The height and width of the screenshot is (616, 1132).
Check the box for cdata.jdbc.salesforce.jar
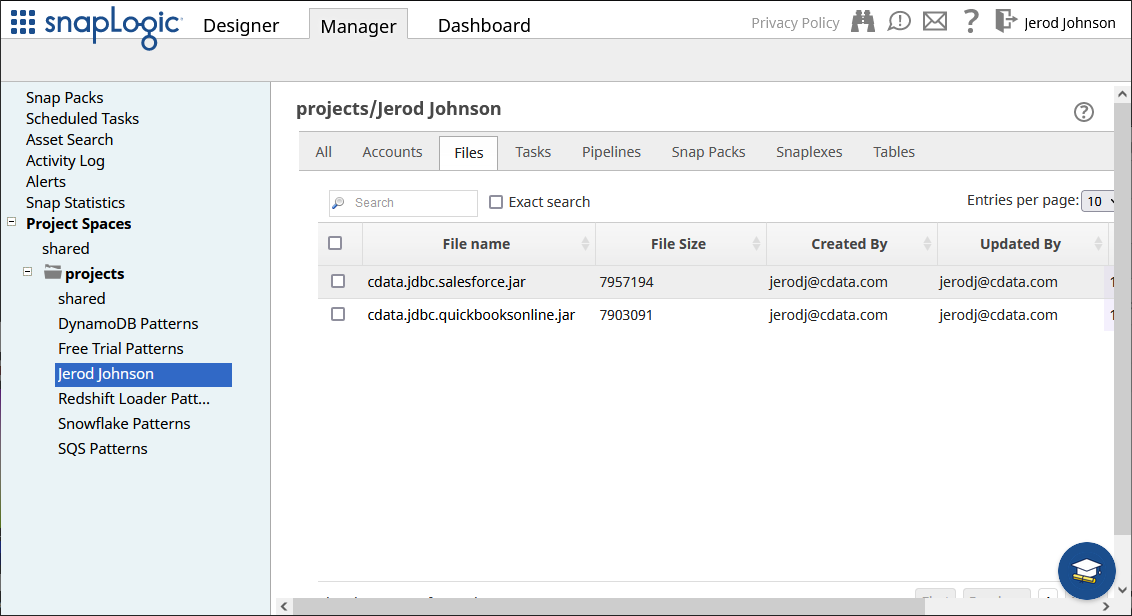pyautogui.click(x=338, y=282)
